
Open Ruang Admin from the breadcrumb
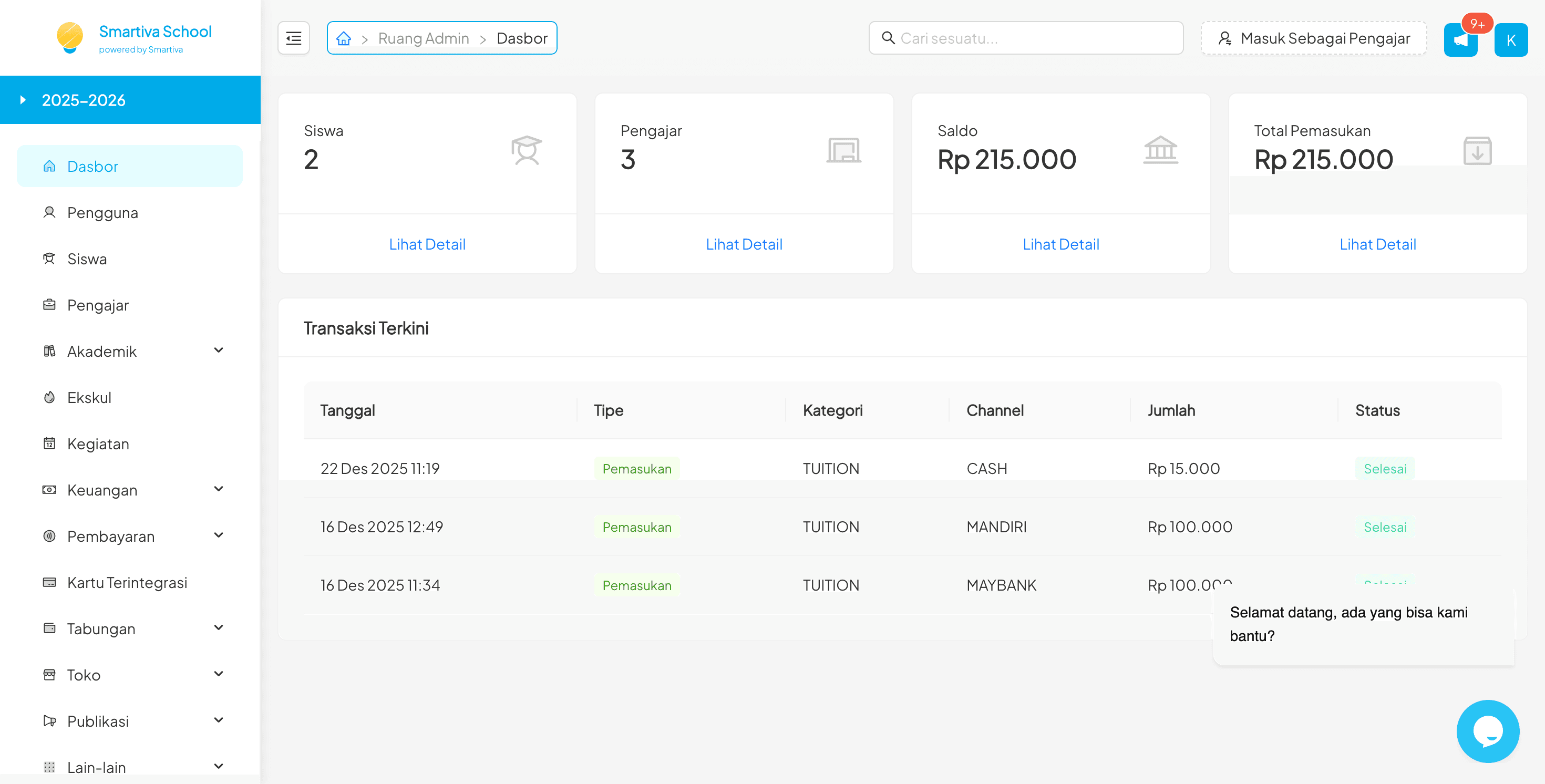point(424,38)
